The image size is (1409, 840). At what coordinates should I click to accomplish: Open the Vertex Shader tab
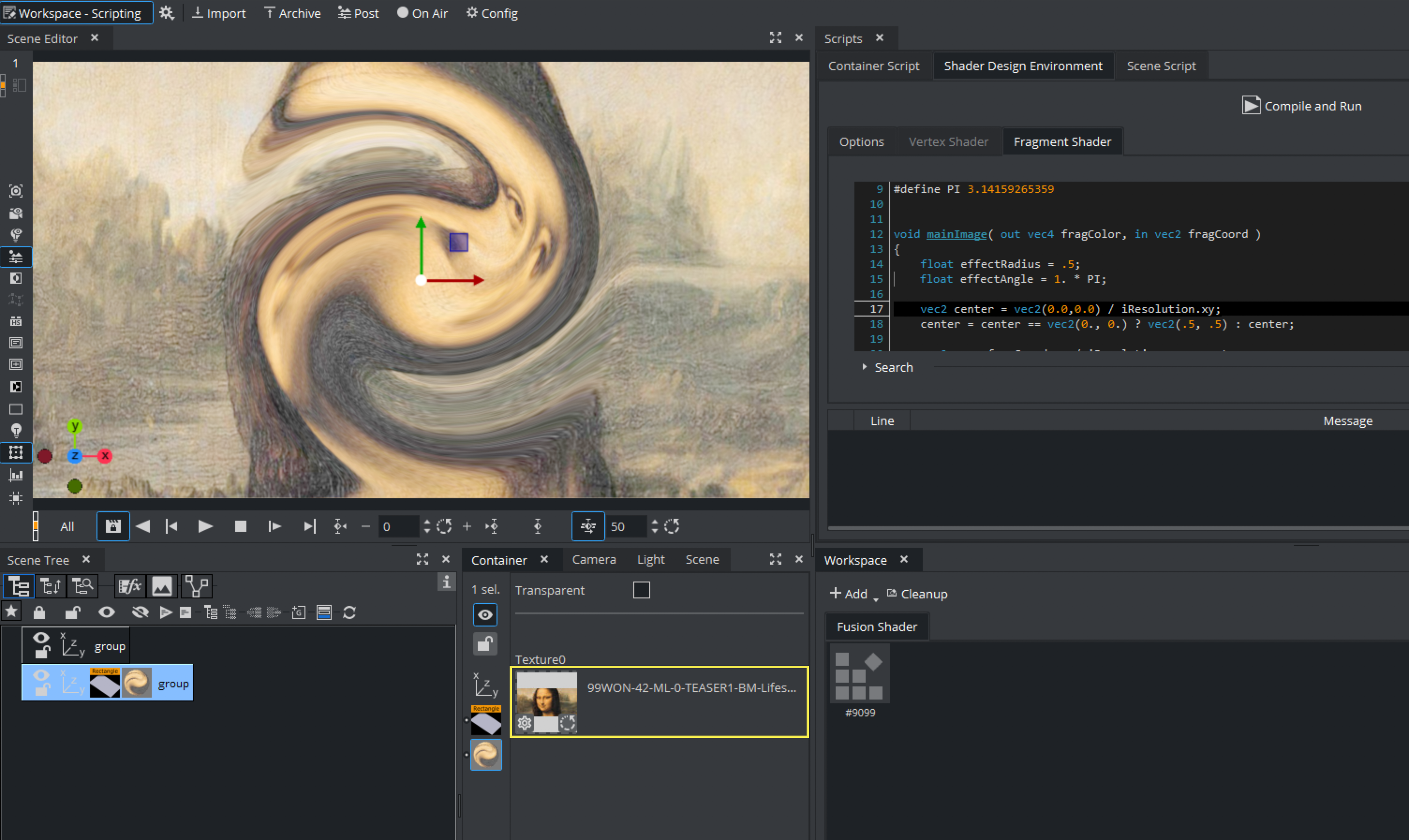point(948,141)
